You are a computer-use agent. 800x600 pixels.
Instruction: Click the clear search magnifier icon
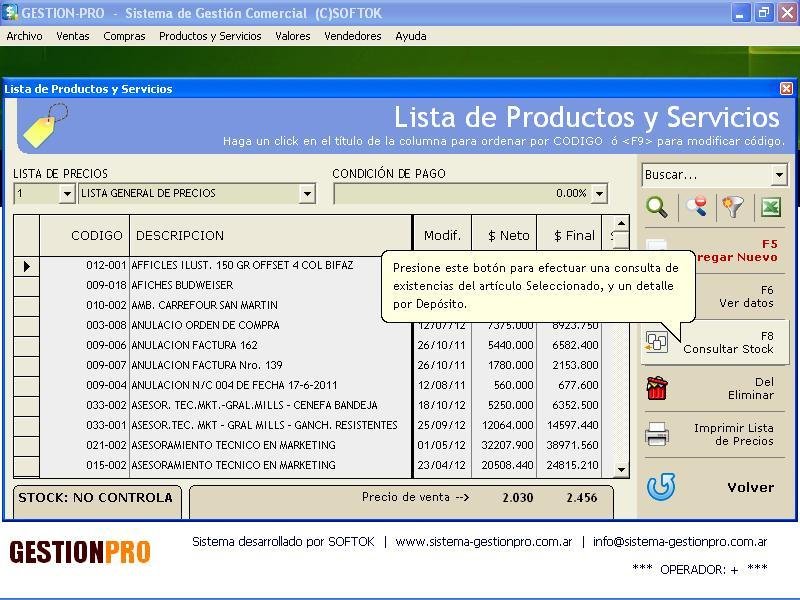pos(696,207)
